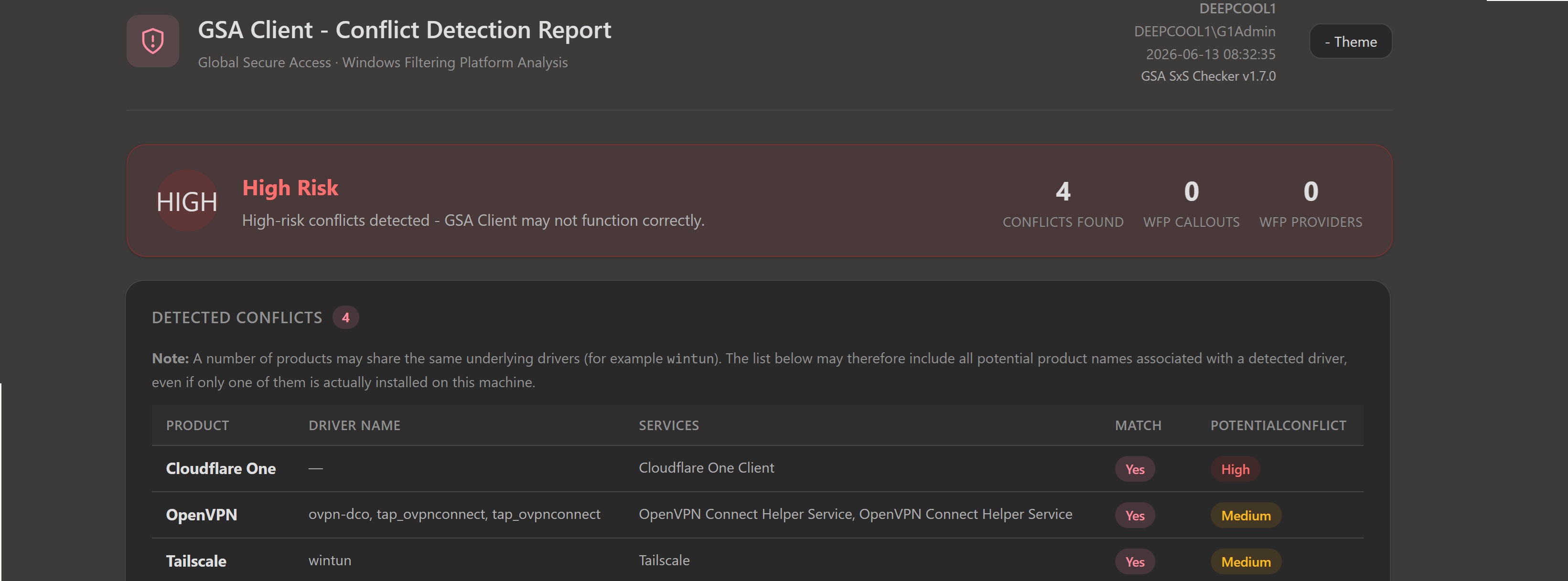Image resolution: width=1568 pixels, height=581 pixels.
Task: Click the GSA Client report title
Action: pos(404,30)
